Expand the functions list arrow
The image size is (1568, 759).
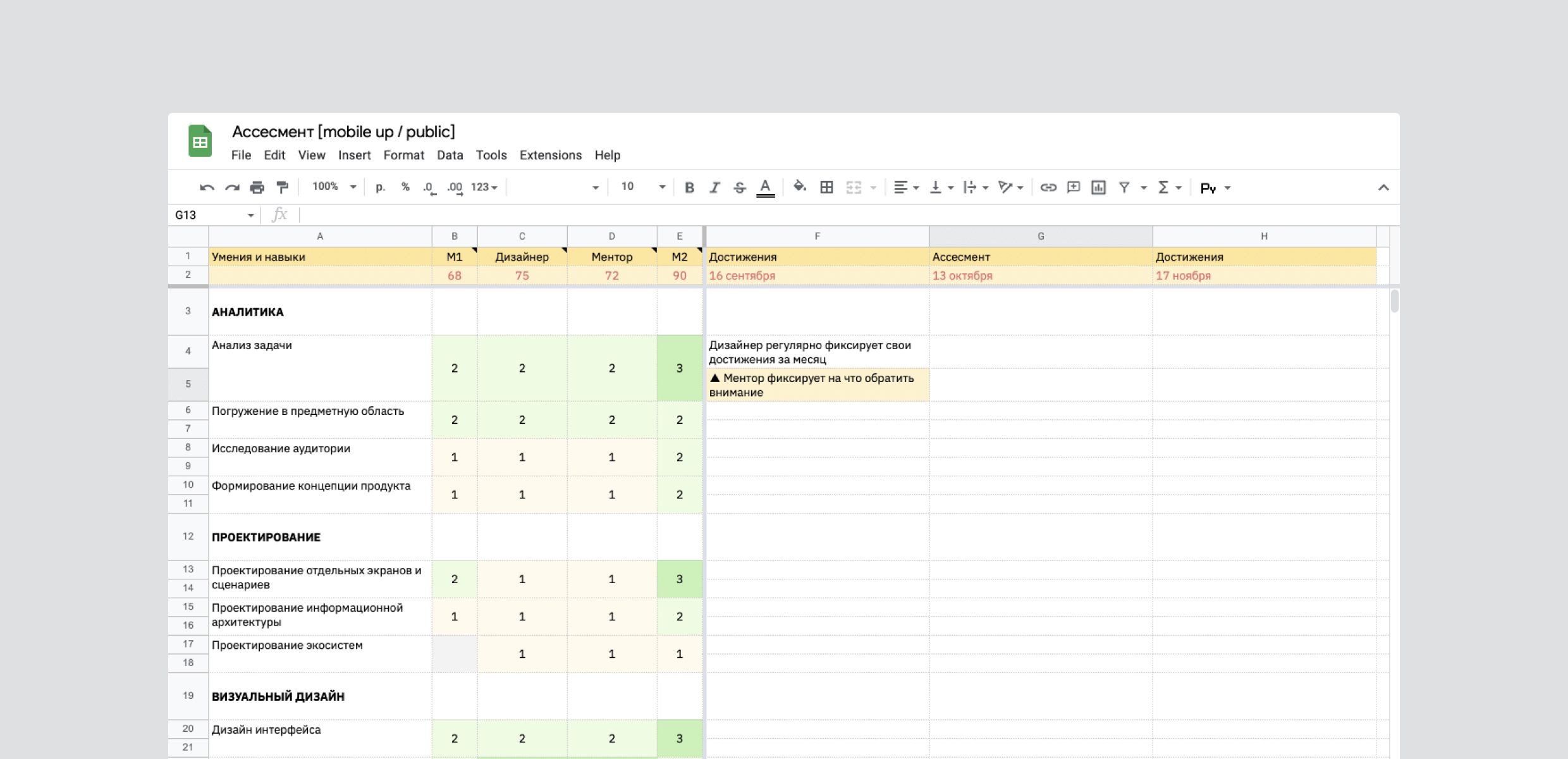(1179, 188)
